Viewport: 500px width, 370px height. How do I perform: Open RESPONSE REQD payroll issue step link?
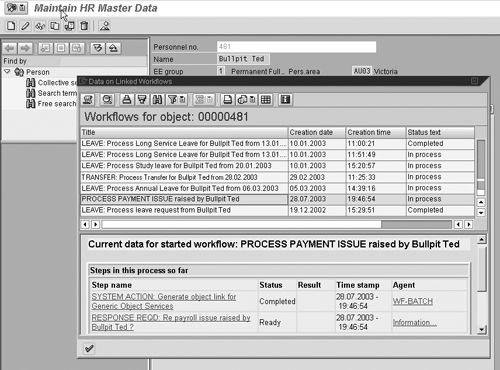point(171,322)
